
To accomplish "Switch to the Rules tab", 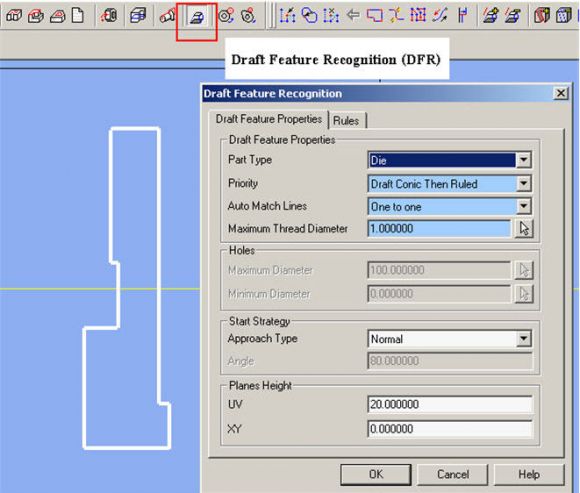I will tap(347, 121).
